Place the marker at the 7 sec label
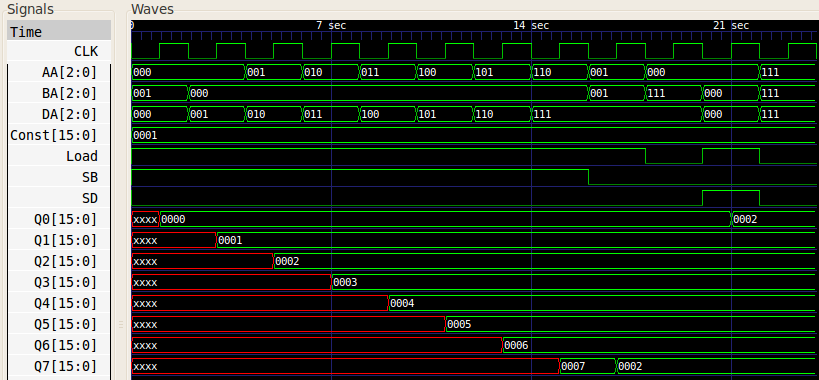The width and height of the screenshot is (819, 380). coord(331,25)
